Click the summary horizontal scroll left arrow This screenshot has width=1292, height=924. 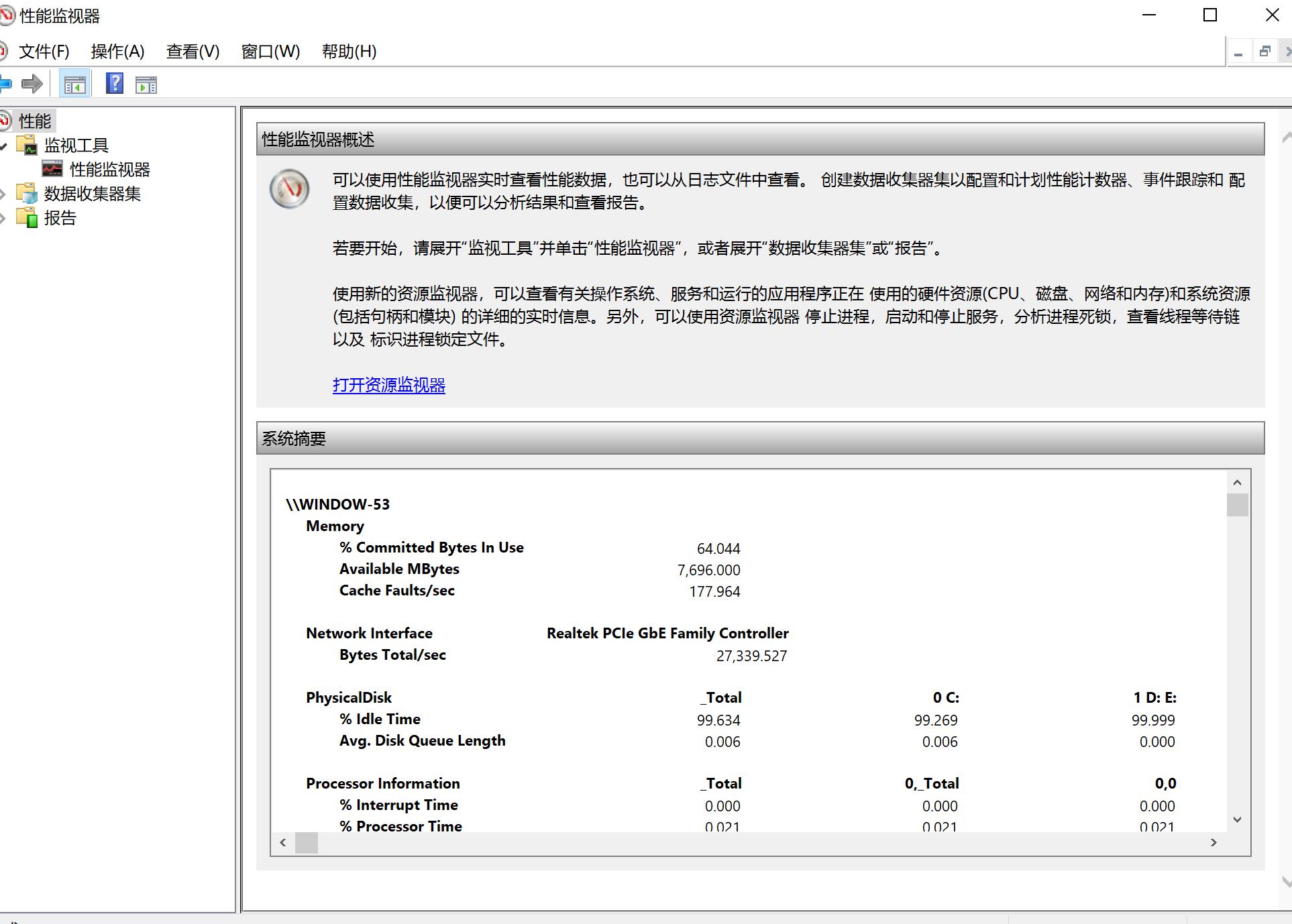pyautogui.click(x=283, y=842)
